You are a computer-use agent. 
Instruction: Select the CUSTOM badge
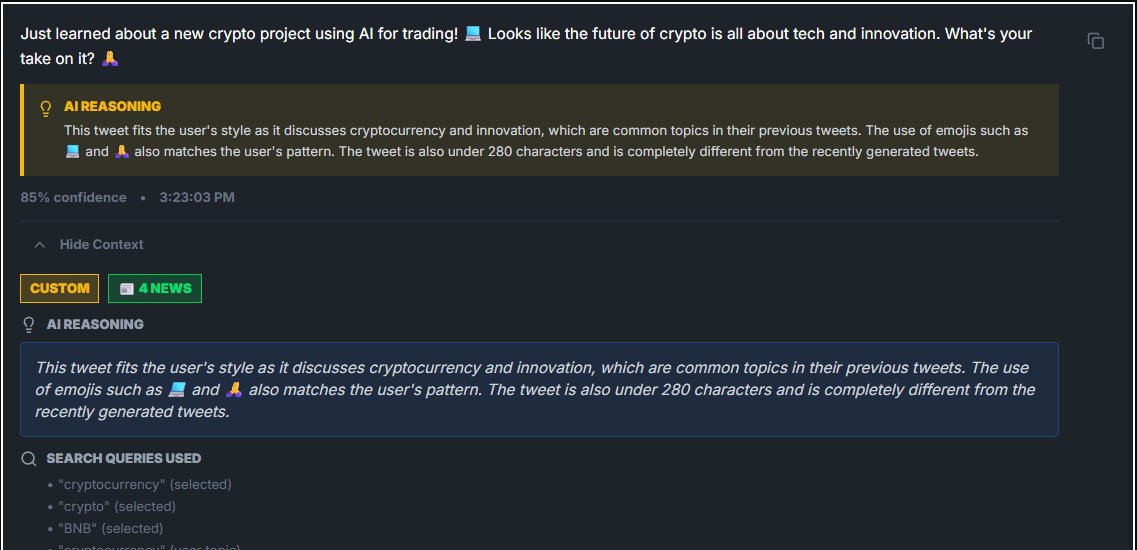coord(59,288)
